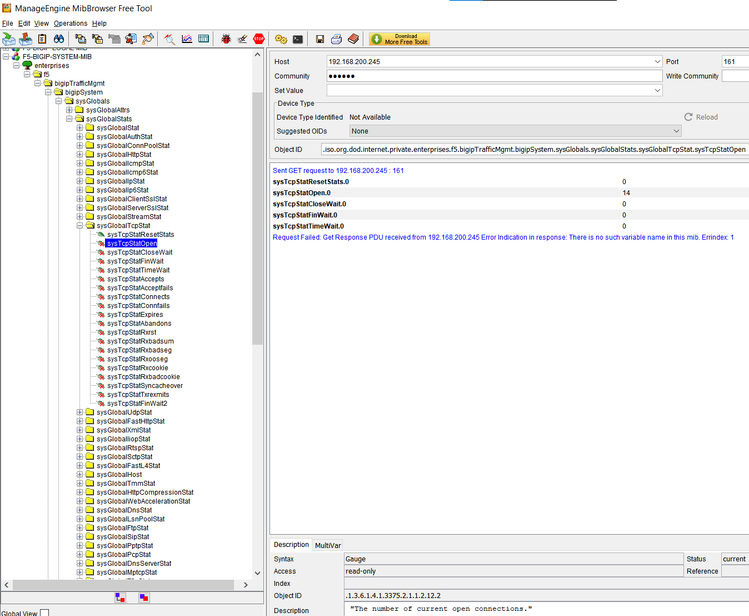749x616 pixels.
Task: Collapse the sysGlobalTcpStat tree node
Action: [79, 226]
